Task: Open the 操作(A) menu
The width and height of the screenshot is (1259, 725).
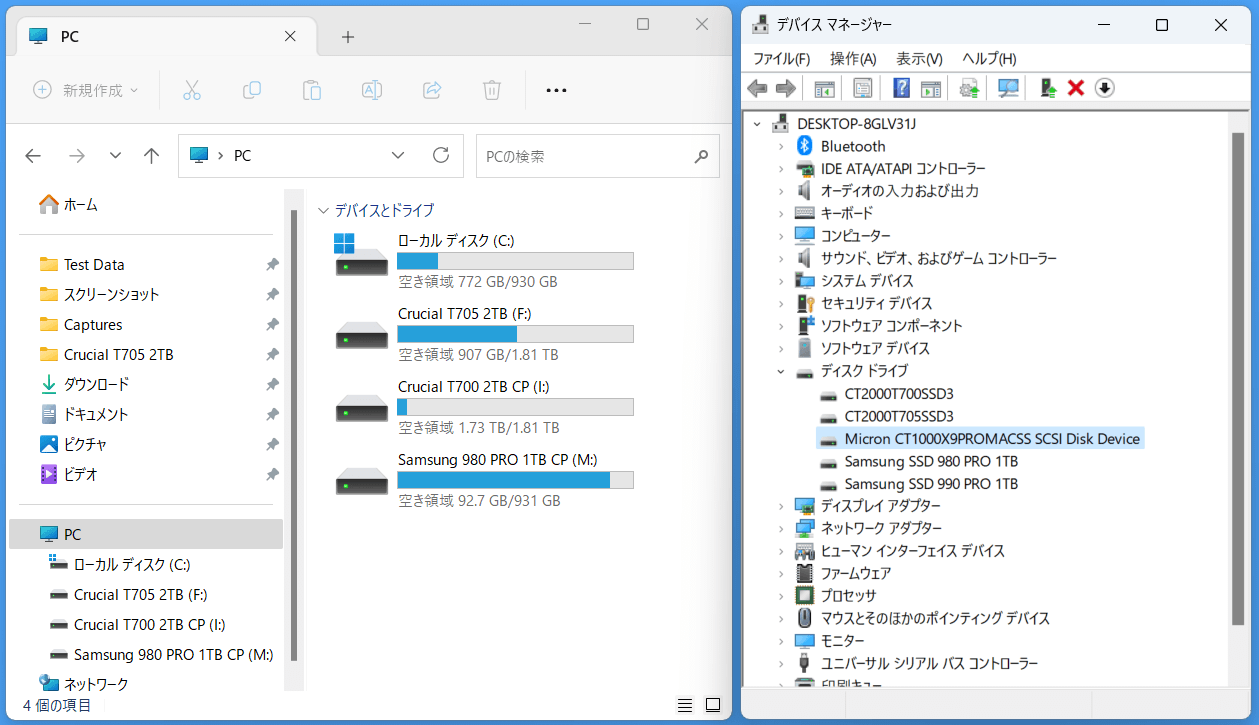Action: (x=853, y=59)
